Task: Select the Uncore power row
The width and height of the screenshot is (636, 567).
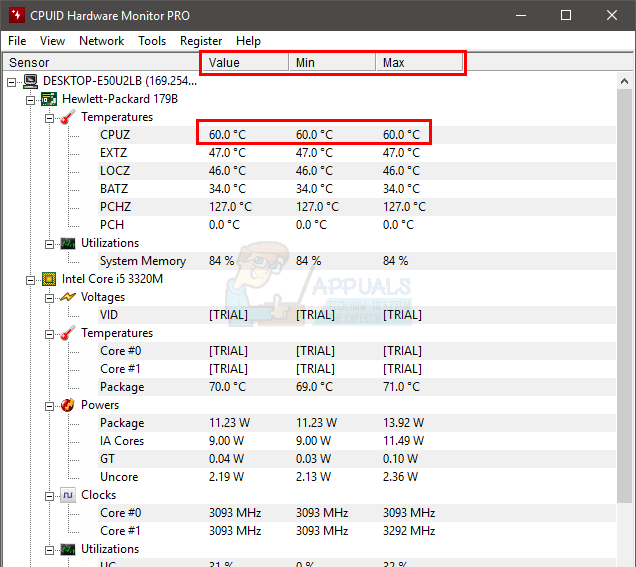Action: pos(357,477)
